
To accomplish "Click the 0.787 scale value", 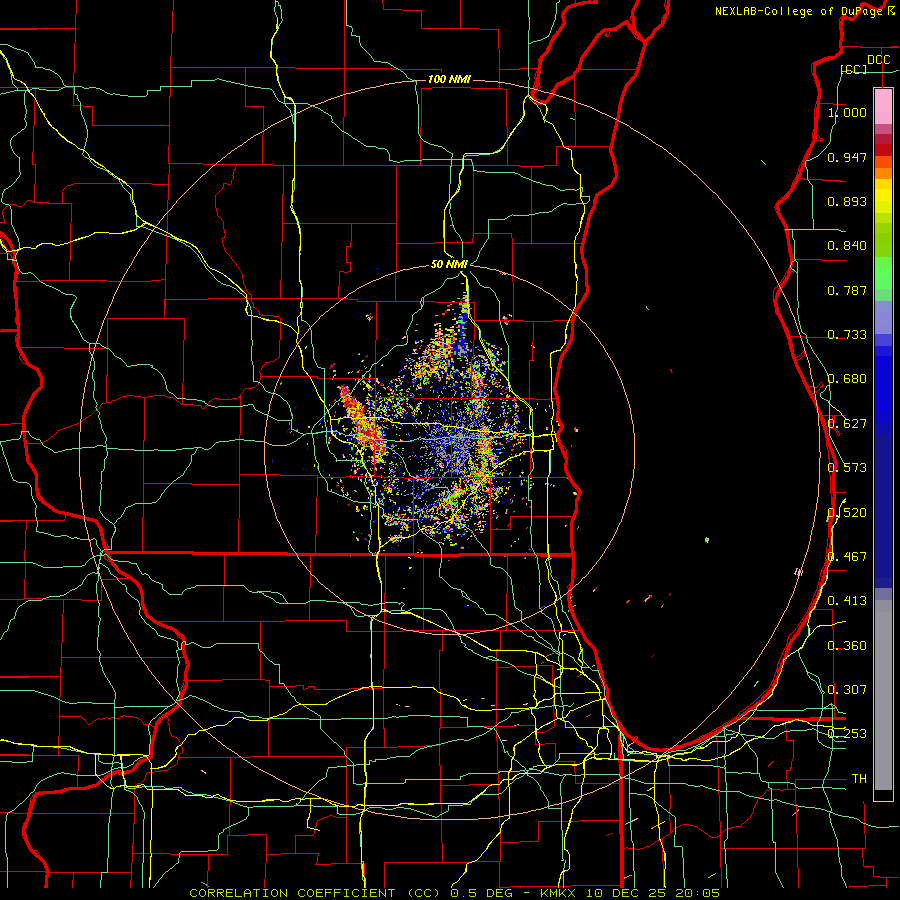I will pos(847,290).
